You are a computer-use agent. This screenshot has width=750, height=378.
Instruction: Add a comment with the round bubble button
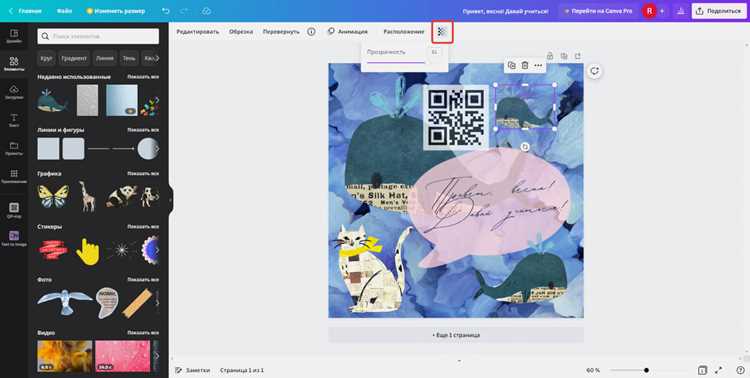click(x=595, y=71)
